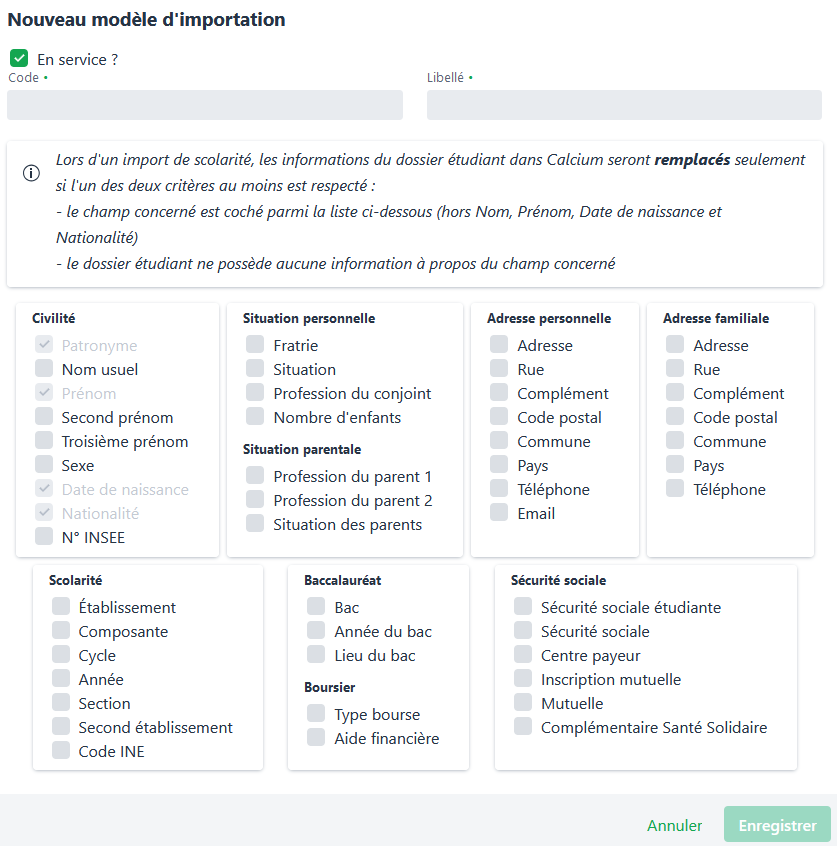Image resolution: width=837 pixels, height=846 pixels.
Task: Click the info icon beside the import notice
Action: point(32,173)
